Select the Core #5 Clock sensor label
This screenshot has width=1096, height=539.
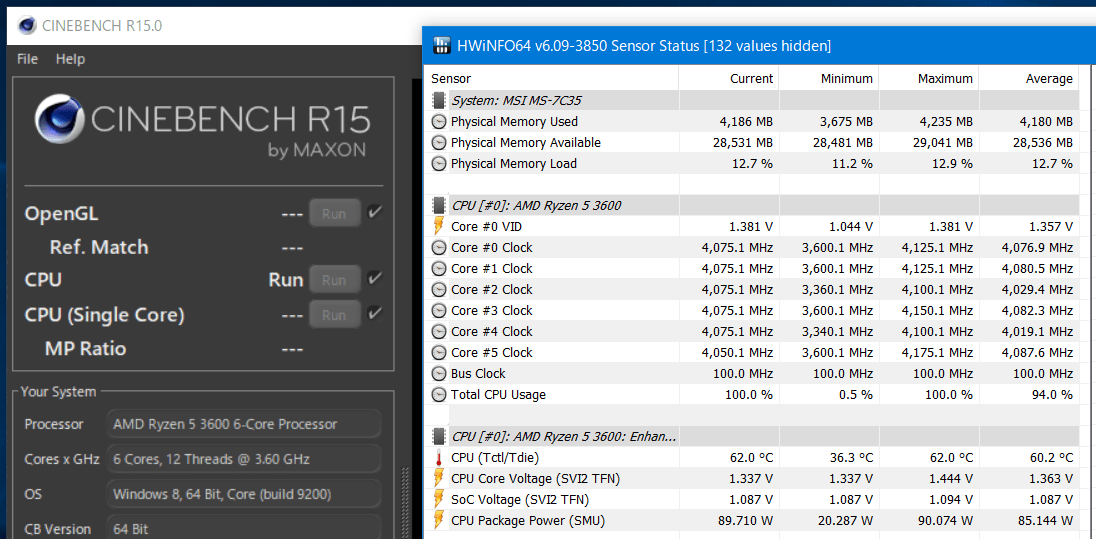(492, 352)
